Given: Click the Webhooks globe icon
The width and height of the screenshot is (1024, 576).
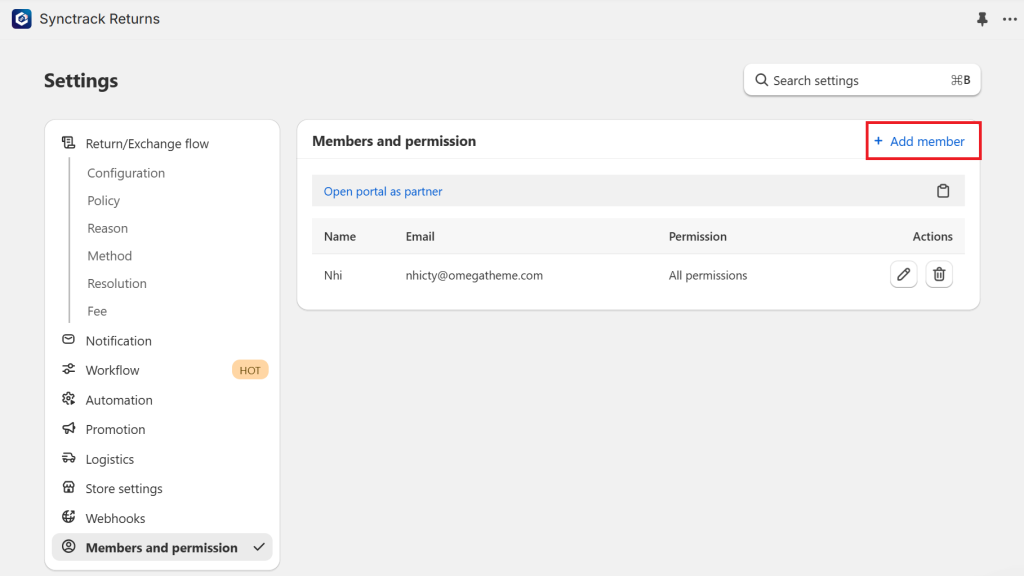Looking at the screenshot, I should tap(69, 517).
